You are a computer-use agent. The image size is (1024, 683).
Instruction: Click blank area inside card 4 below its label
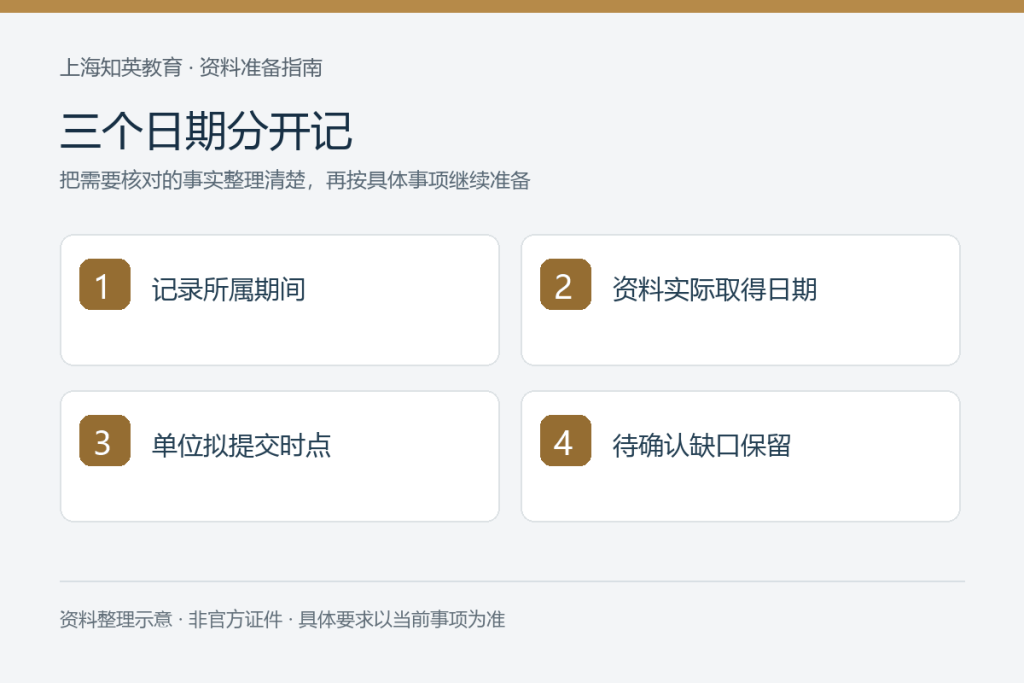(741, 494)
